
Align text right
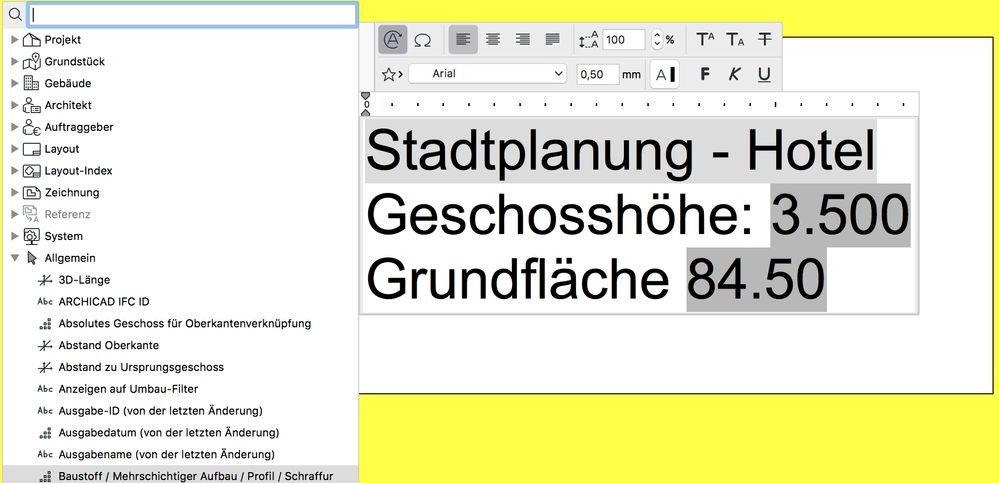coord(522,40)
